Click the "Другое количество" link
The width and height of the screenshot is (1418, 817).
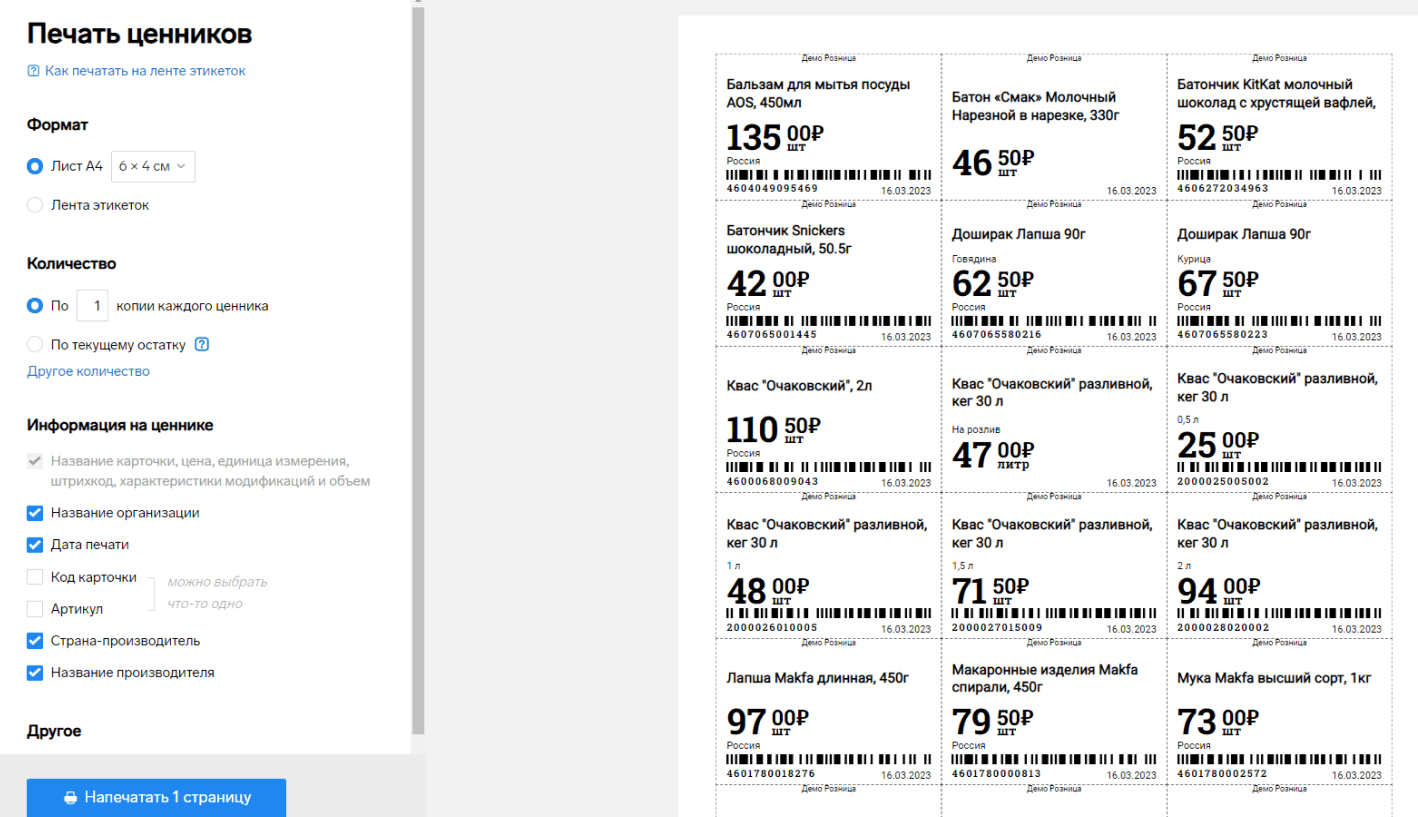click(x=88, y=371)
